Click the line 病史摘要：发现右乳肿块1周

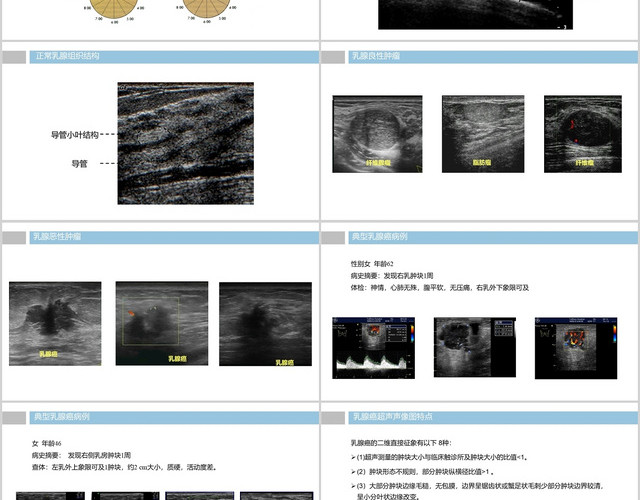coord(392,276)
